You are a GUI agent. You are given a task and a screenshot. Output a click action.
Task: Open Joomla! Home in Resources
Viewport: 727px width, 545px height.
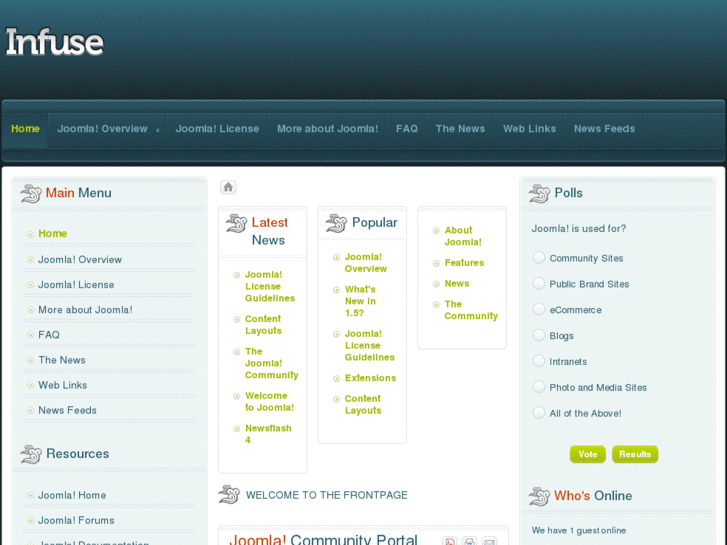point(72,495)
